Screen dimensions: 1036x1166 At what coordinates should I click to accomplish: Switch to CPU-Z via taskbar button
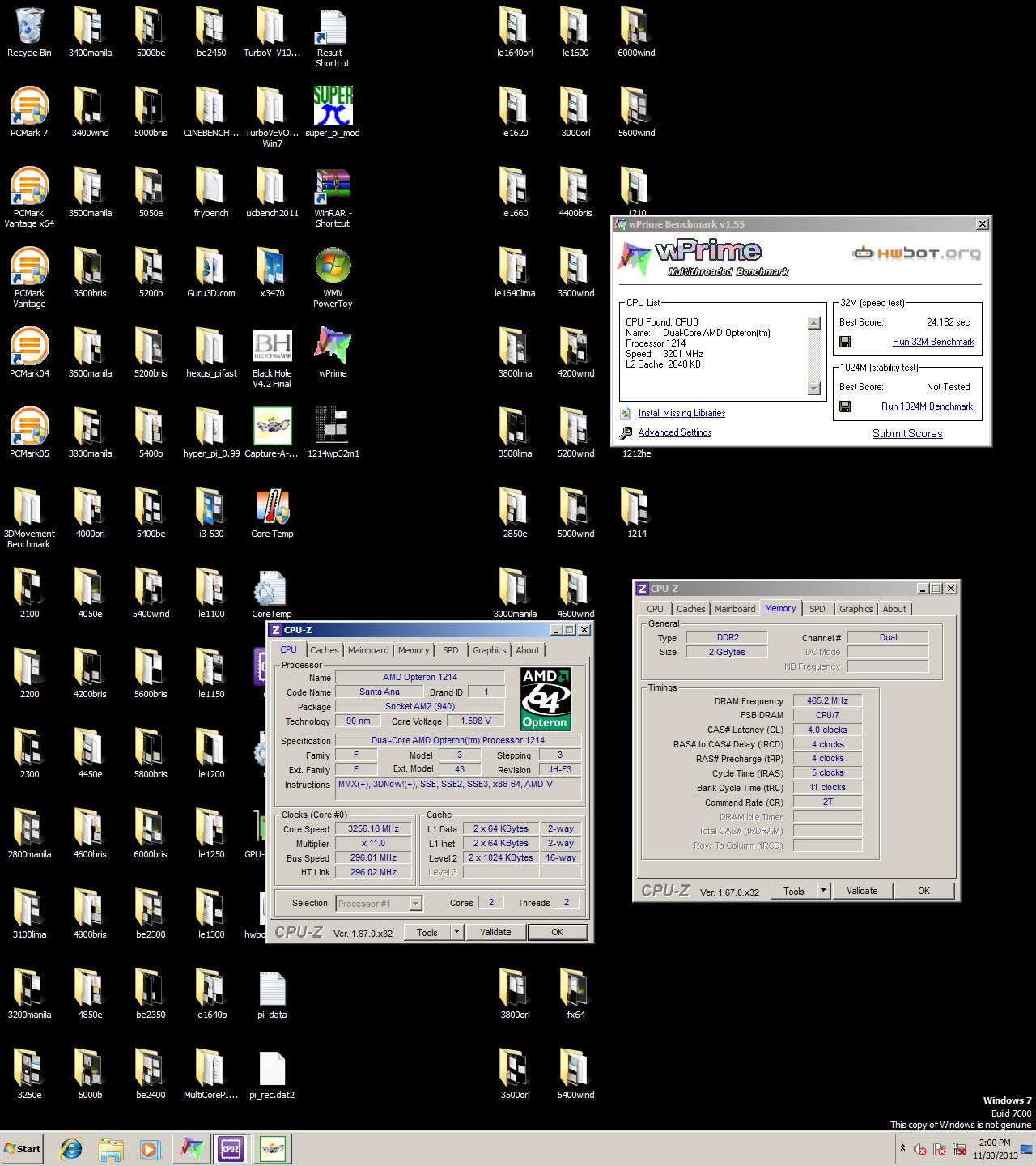[231, 1148]
